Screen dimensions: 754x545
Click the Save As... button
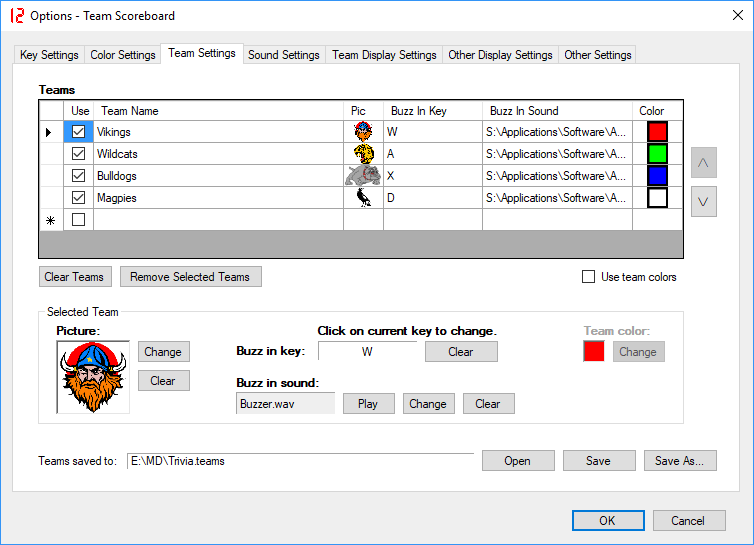click(680, 461)
